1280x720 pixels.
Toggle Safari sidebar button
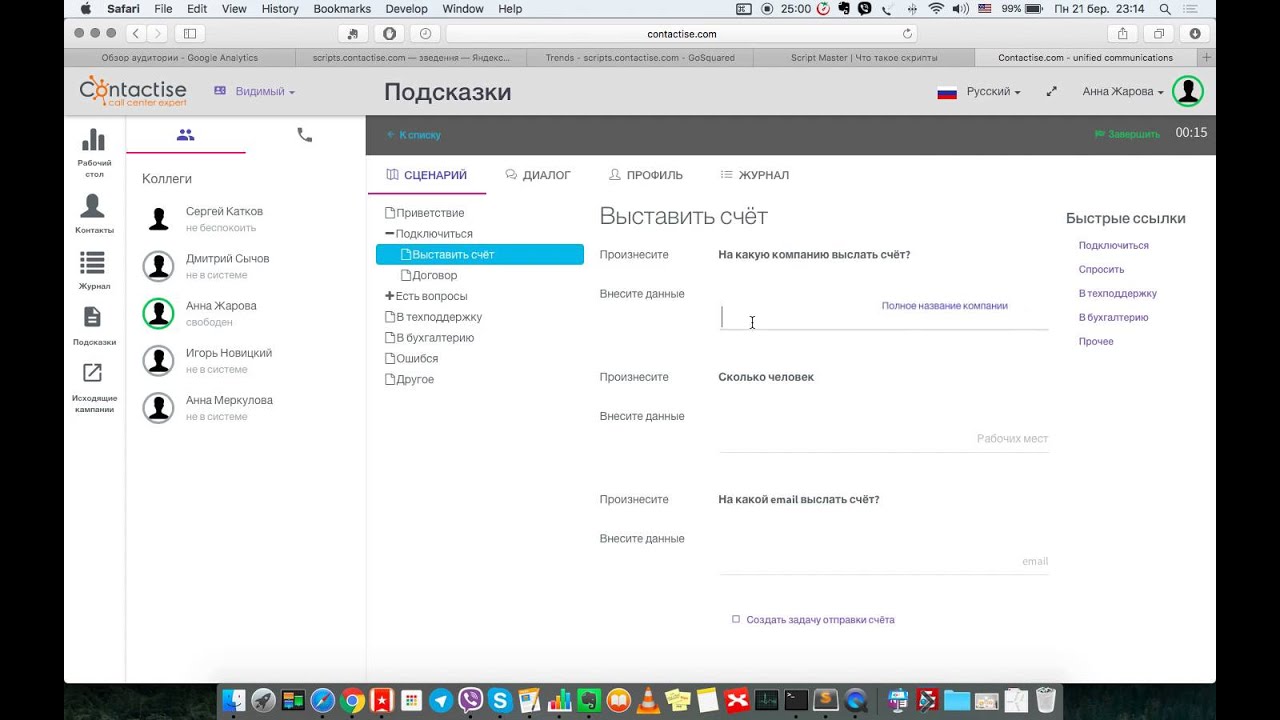point(190,33)
